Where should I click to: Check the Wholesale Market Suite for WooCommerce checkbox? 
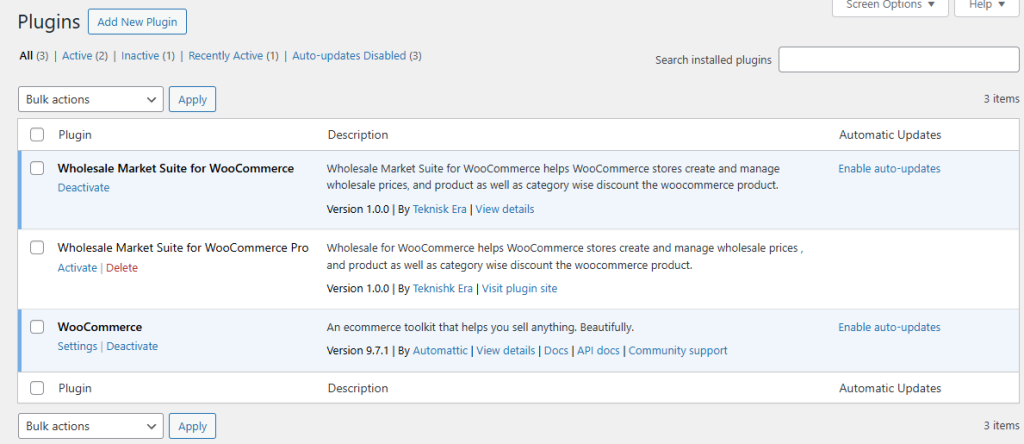coord(37,169)
